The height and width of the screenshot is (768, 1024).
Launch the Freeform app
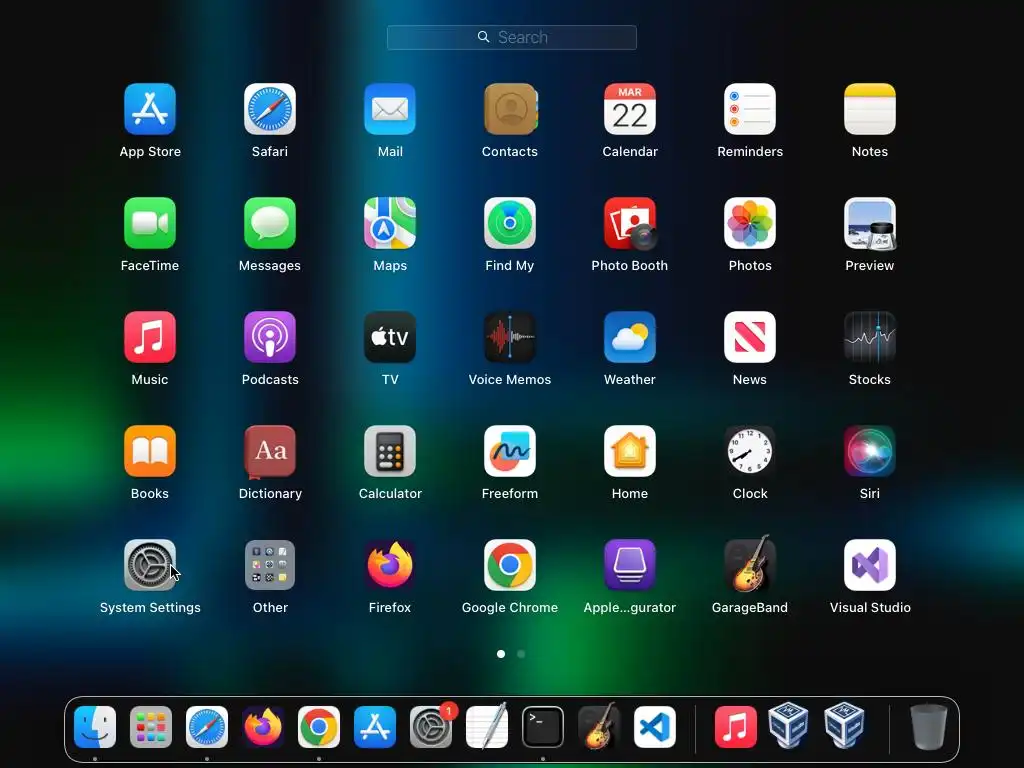[x=510, y=451]
